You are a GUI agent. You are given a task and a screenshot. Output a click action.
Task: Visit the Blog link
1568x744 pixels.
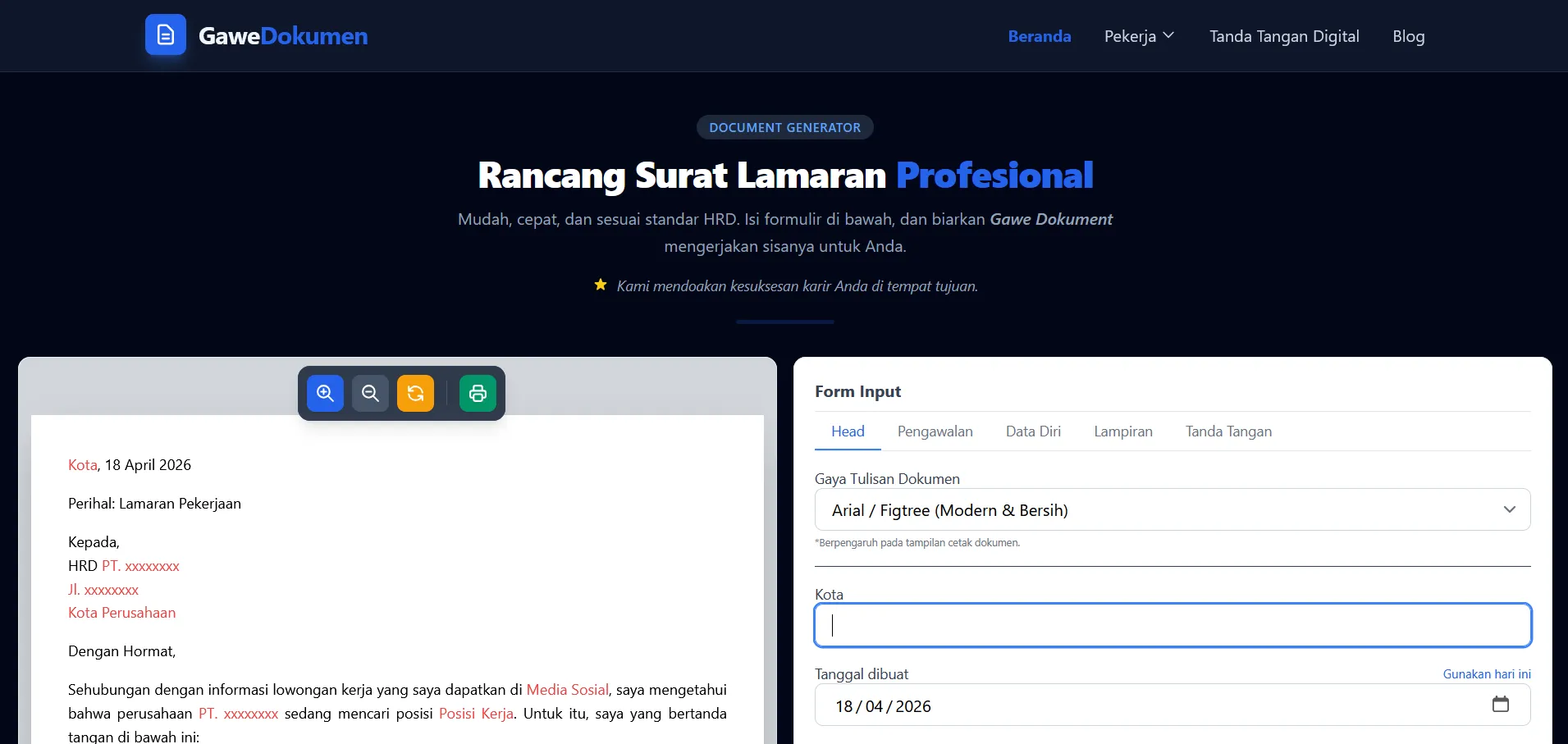point(1408,36)
